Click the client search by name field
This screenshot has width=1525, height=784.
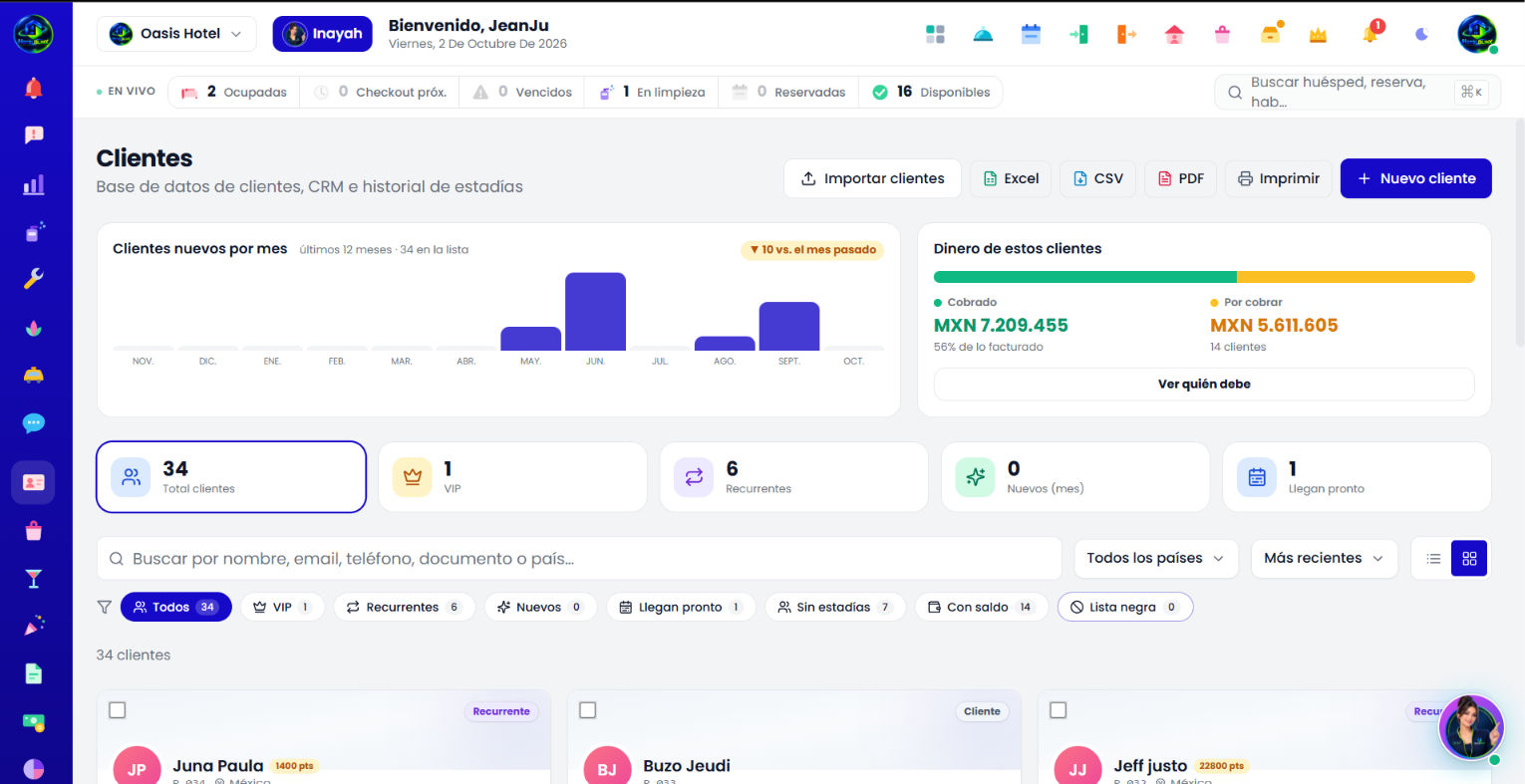point(579,559)
